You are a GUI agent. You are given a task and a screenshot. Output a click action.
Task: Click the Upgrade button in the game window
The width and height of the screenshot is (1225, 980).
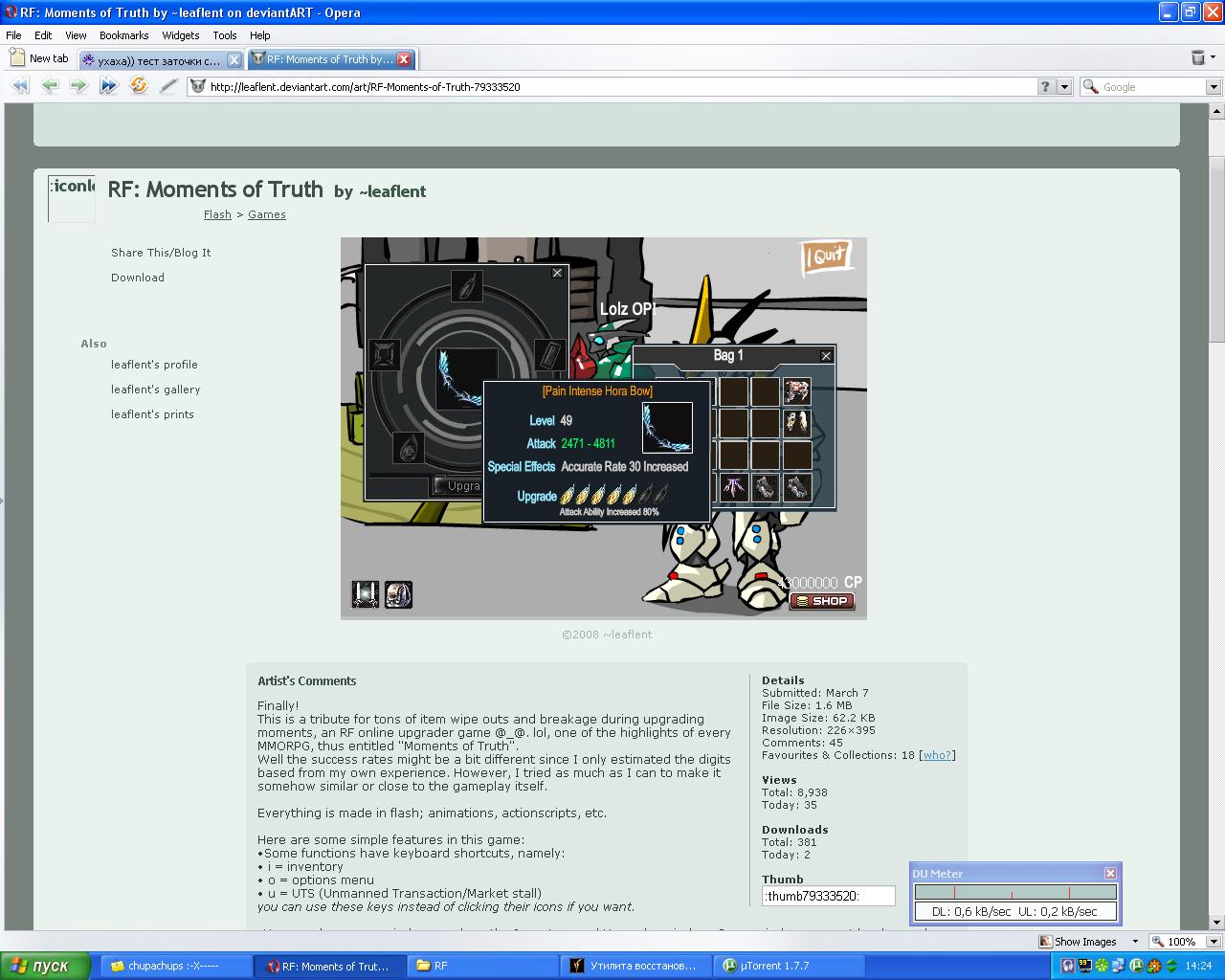(458, 486)
